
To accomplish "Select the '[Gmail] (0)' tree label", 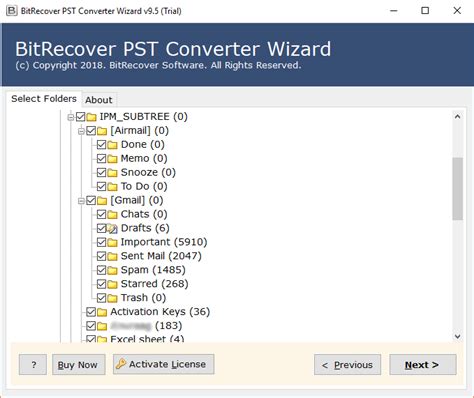I will (137, 200).
